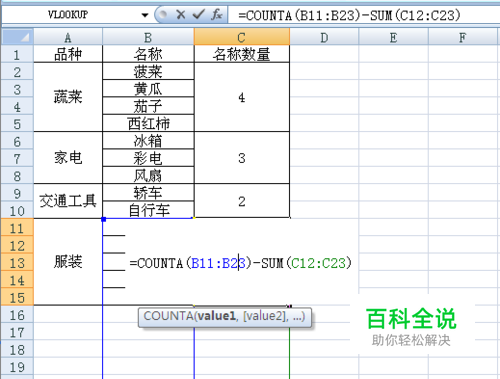Image resolution: width=500 pixels, height=379 pixels.
Task: Select row 7 header
Action: pos(17,158)
